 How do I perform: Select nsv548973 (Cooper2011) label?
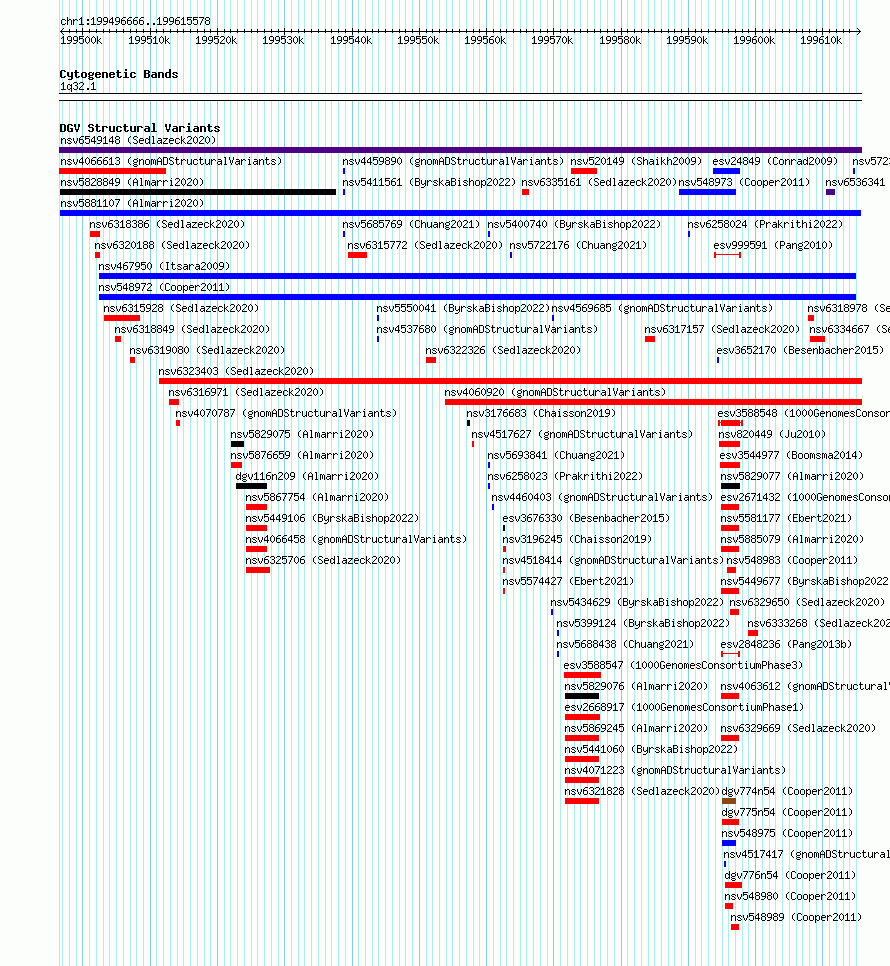click(744, 182)
